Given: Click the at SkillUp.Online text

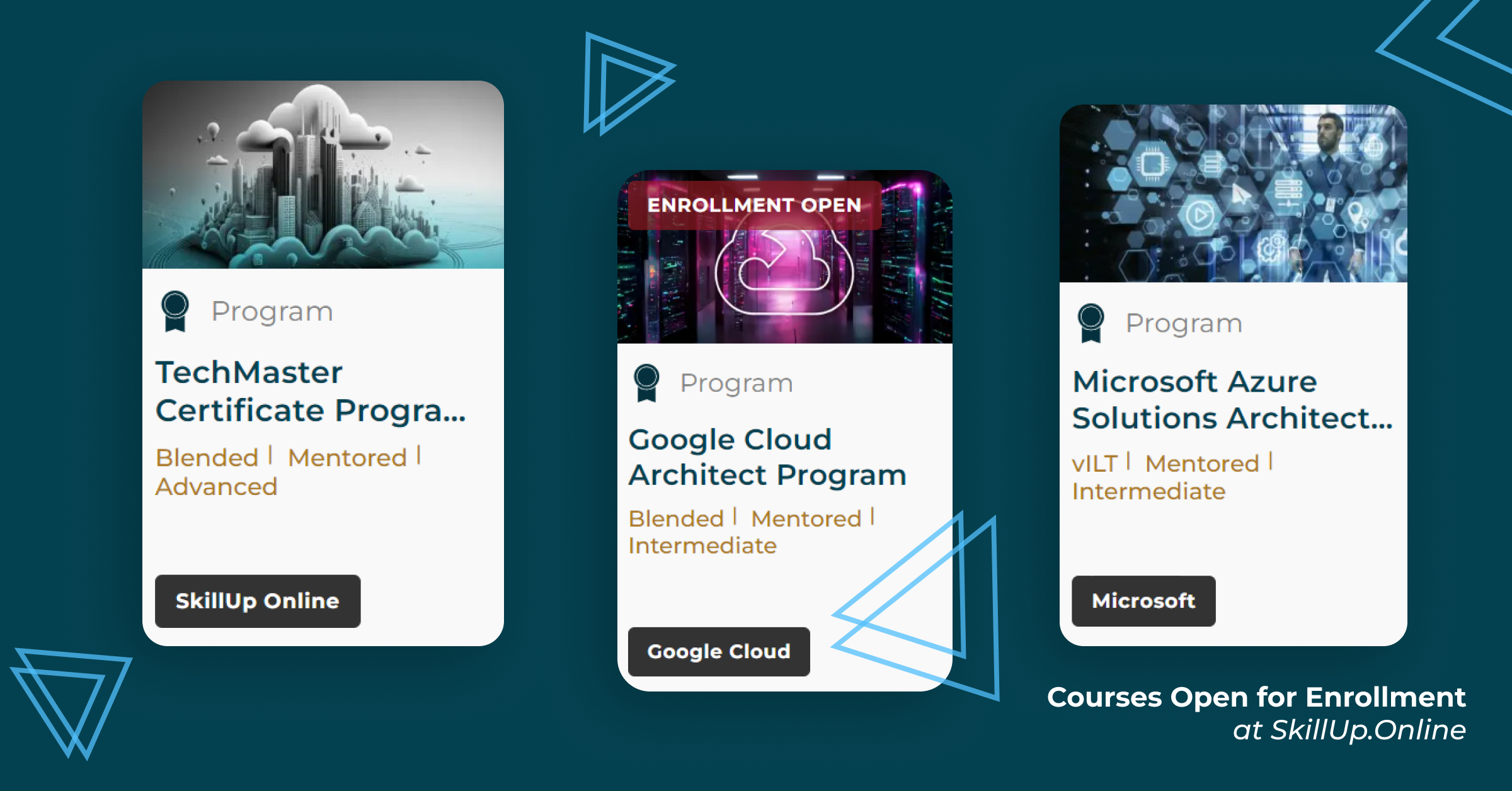Looking at the screenshot, I should (x=1349, y=730).
